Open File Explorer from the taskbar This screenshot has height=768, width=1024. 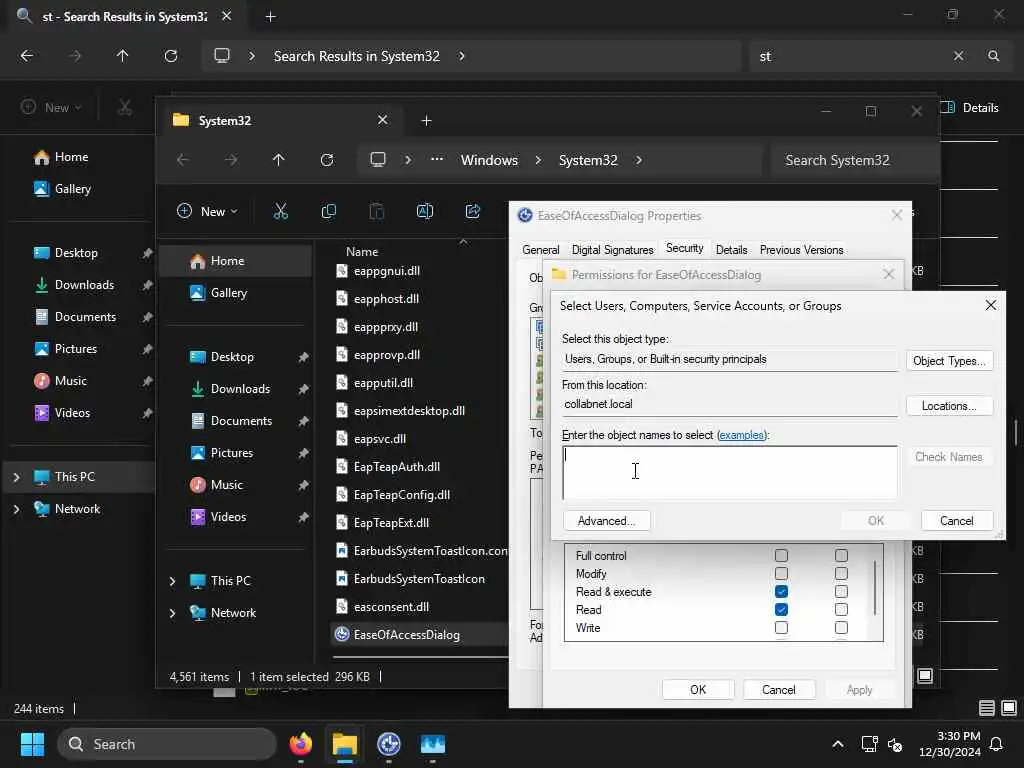(x=345, y=744)
